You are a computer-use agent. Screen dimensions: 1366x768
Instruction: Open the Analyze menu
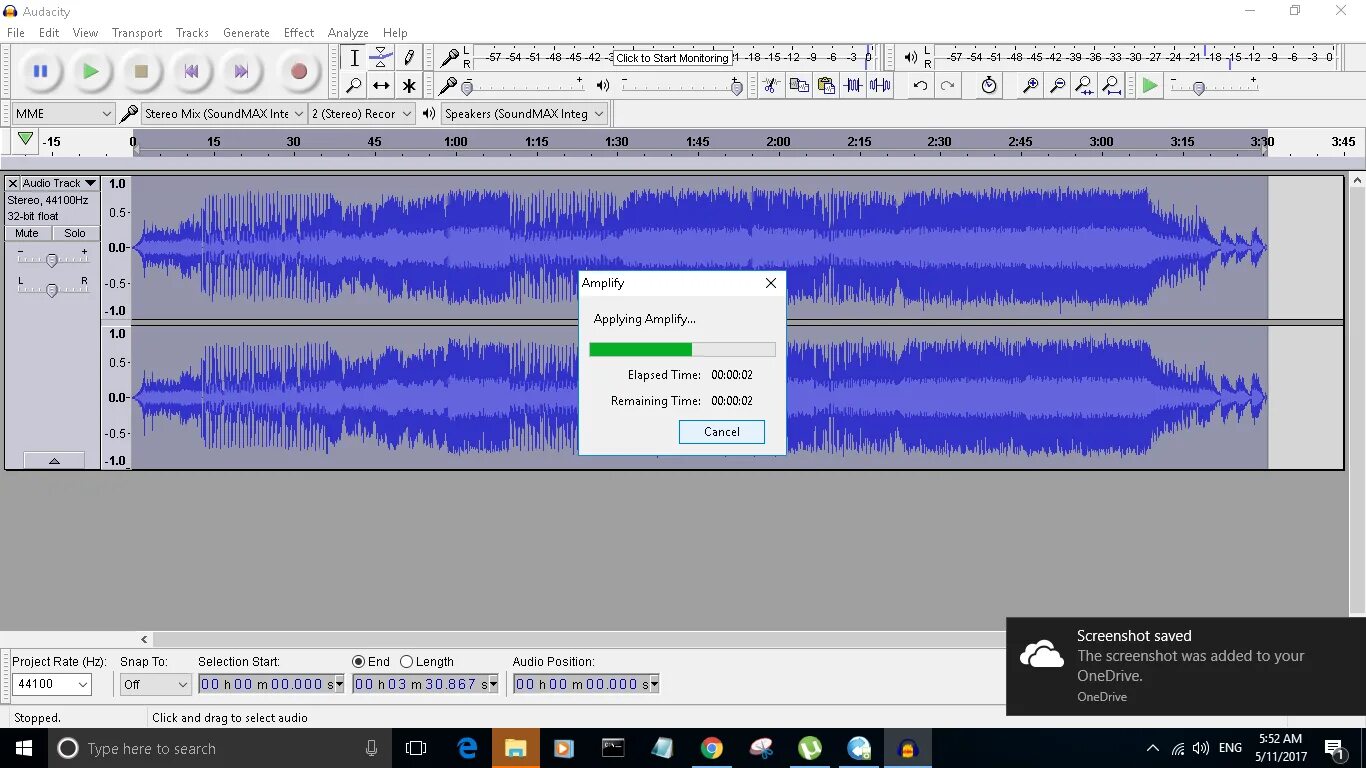click(348, 33)
